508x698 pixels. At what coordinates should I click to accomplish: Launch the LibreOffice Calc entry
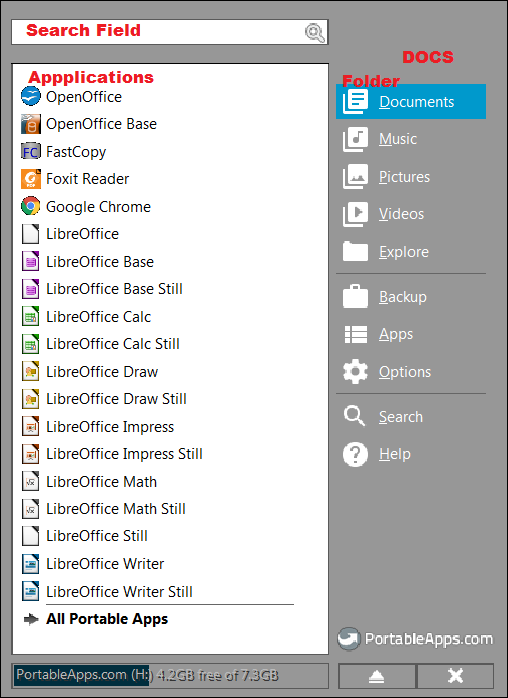point(98,317)
